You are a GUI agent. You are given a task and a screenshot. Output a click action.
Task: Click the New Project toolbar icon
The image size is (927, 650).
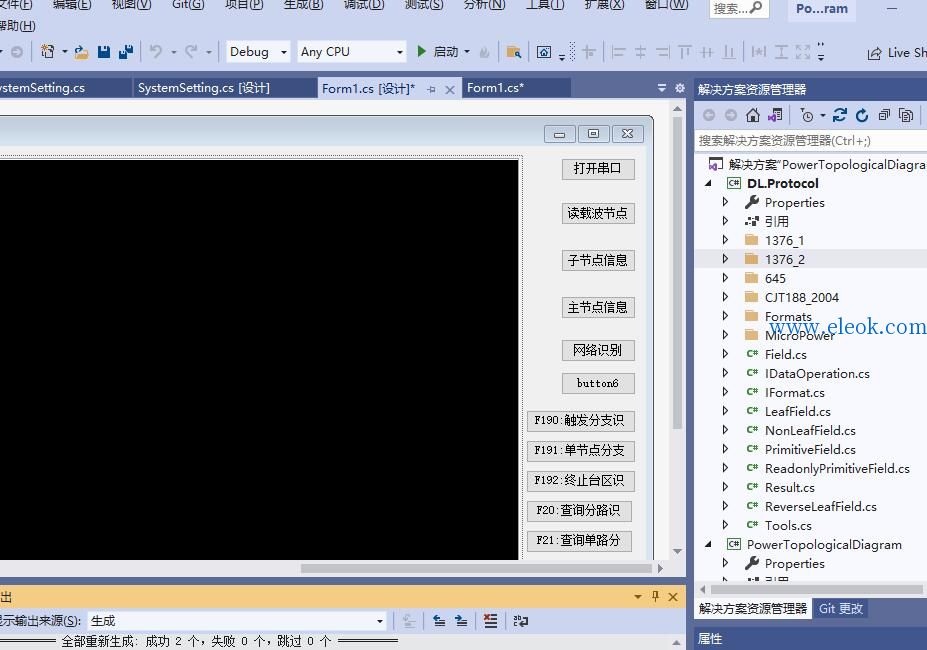[x=47, y=52]
